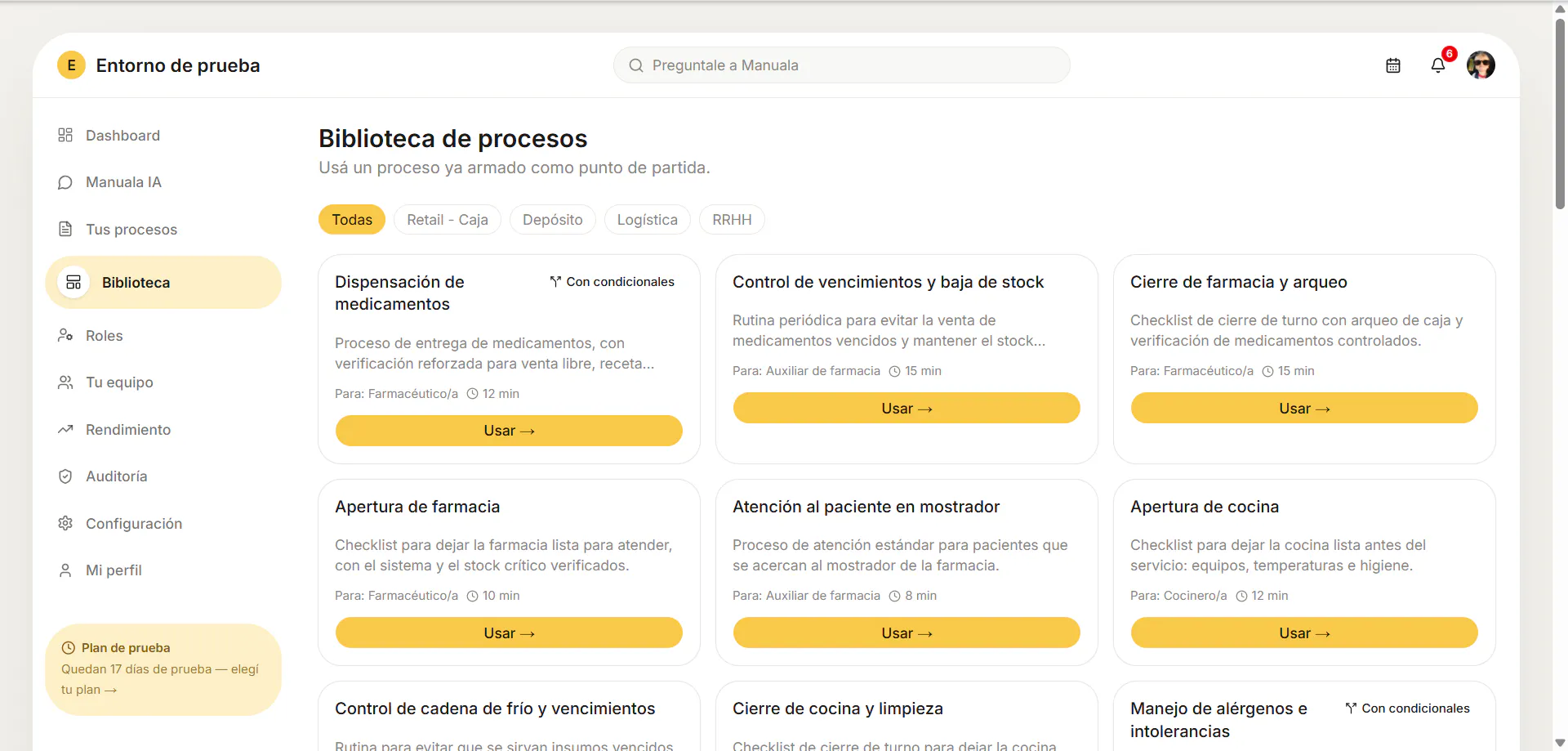Screen dimensions: 1568x751
Task: Click the Biblioteca library icon
Action: pyautogui.click(x=73, y=282)
